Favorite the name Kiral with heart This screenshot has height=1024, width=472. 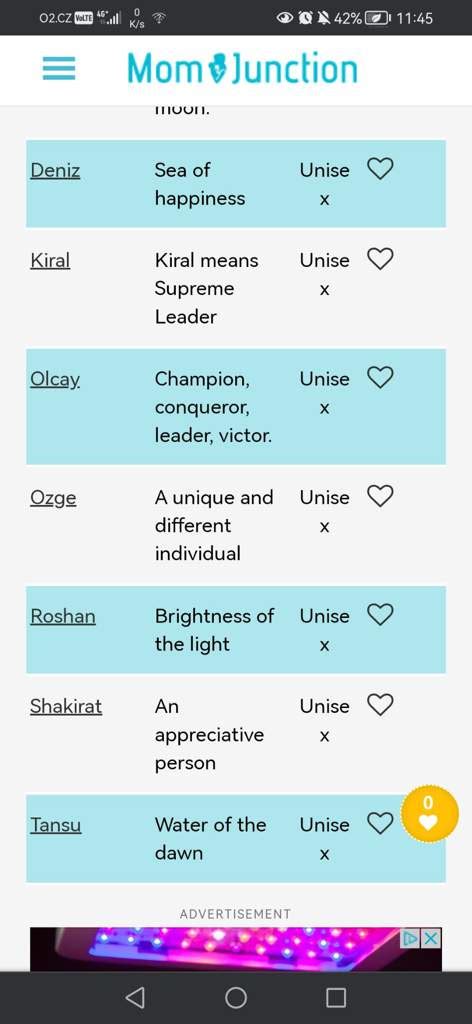[380, 259]
